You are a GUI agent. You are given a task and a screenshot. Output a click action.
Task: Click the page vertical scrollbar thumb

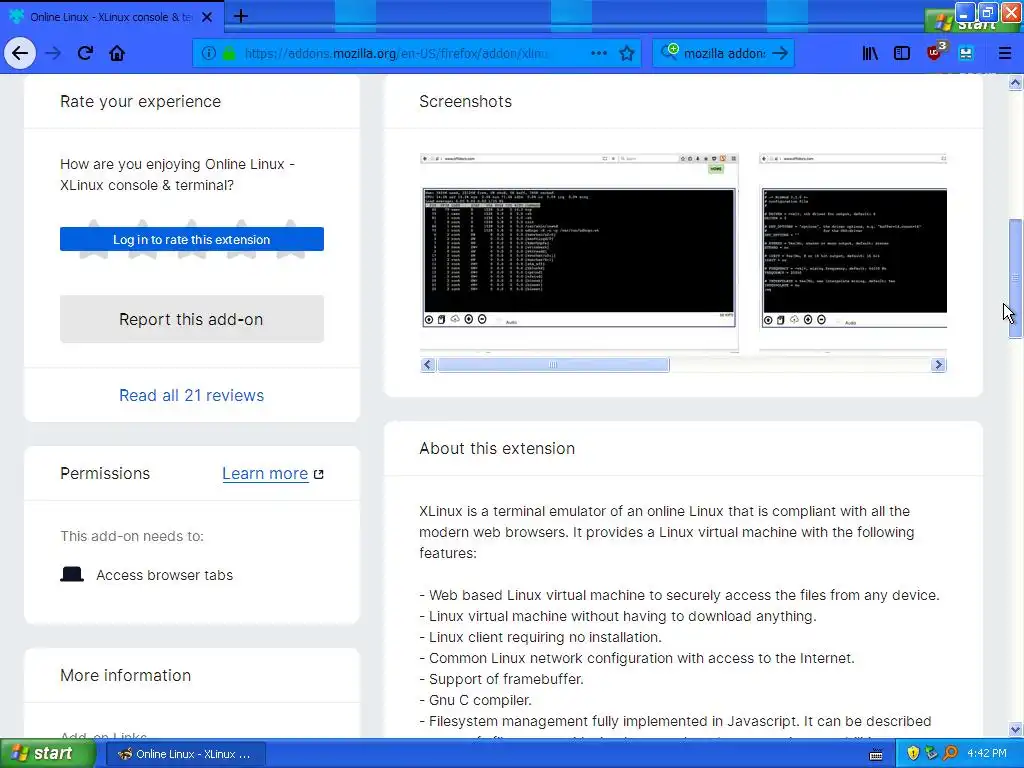coord(1015,278)
